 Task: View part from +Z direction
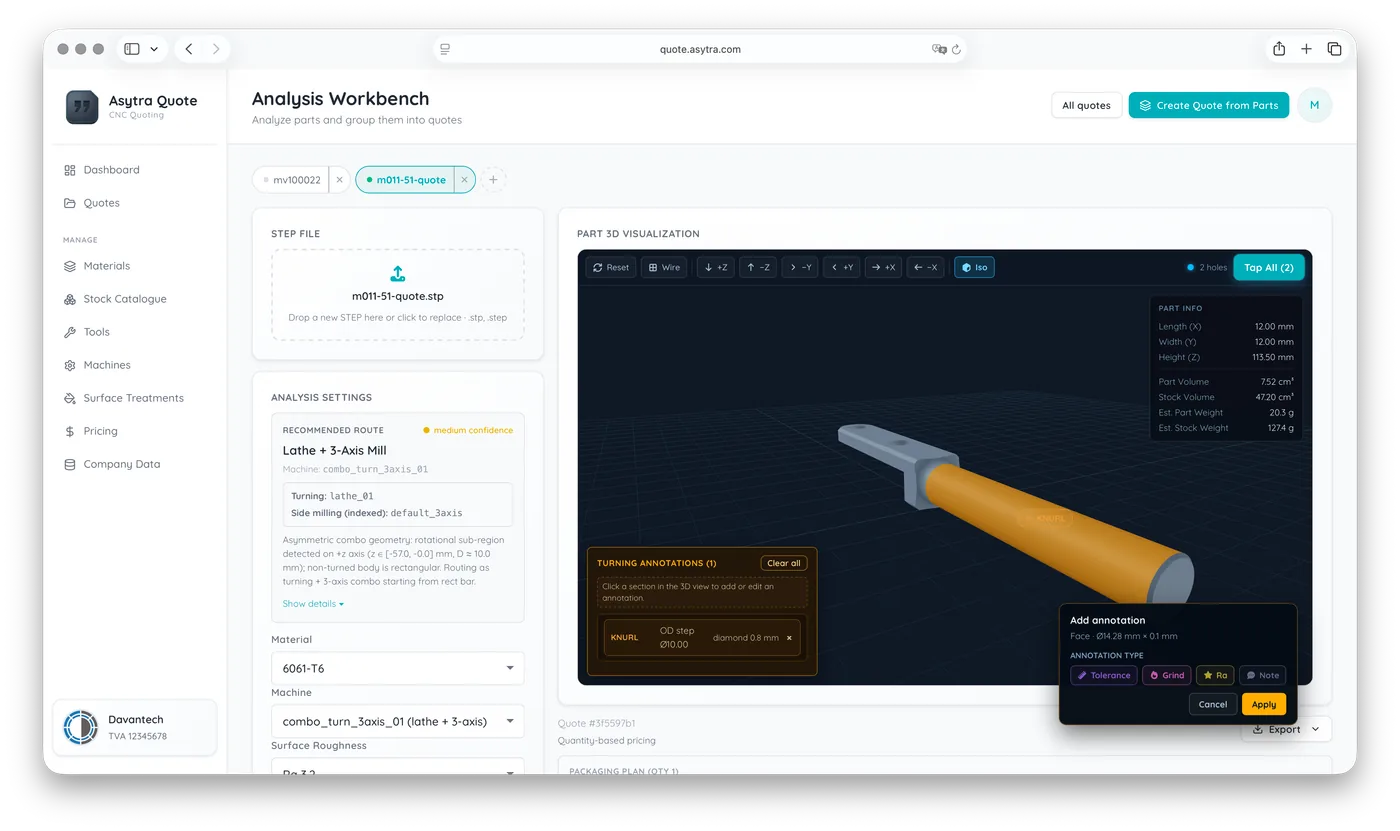click(x=716, y=267)
